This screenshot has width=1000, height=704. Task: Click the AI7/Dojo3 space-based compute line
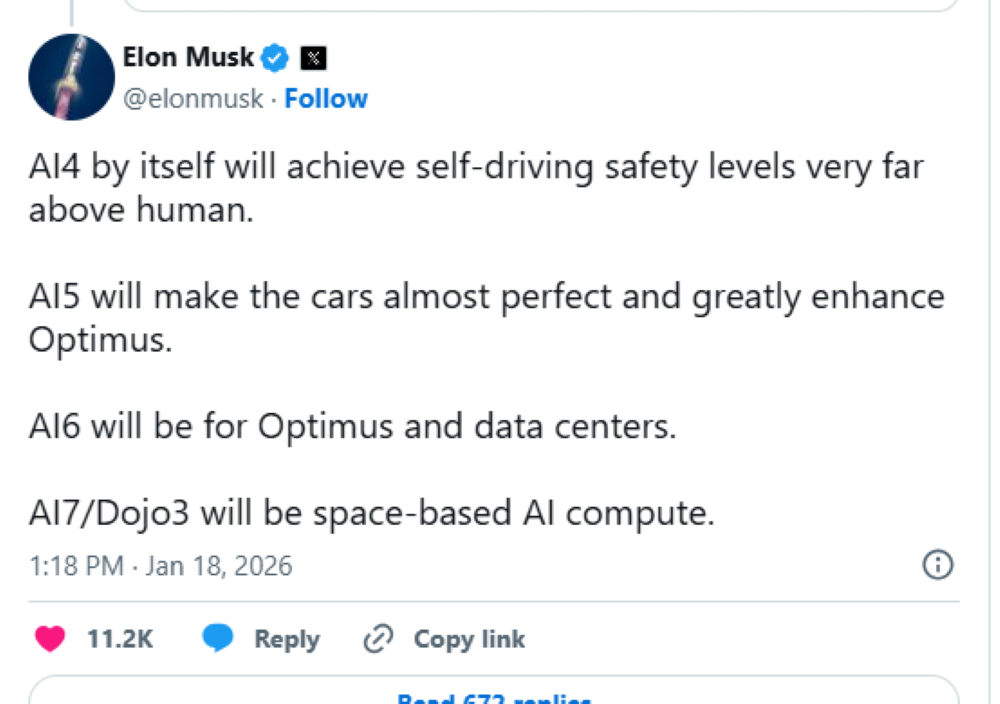tap(372, 513)
